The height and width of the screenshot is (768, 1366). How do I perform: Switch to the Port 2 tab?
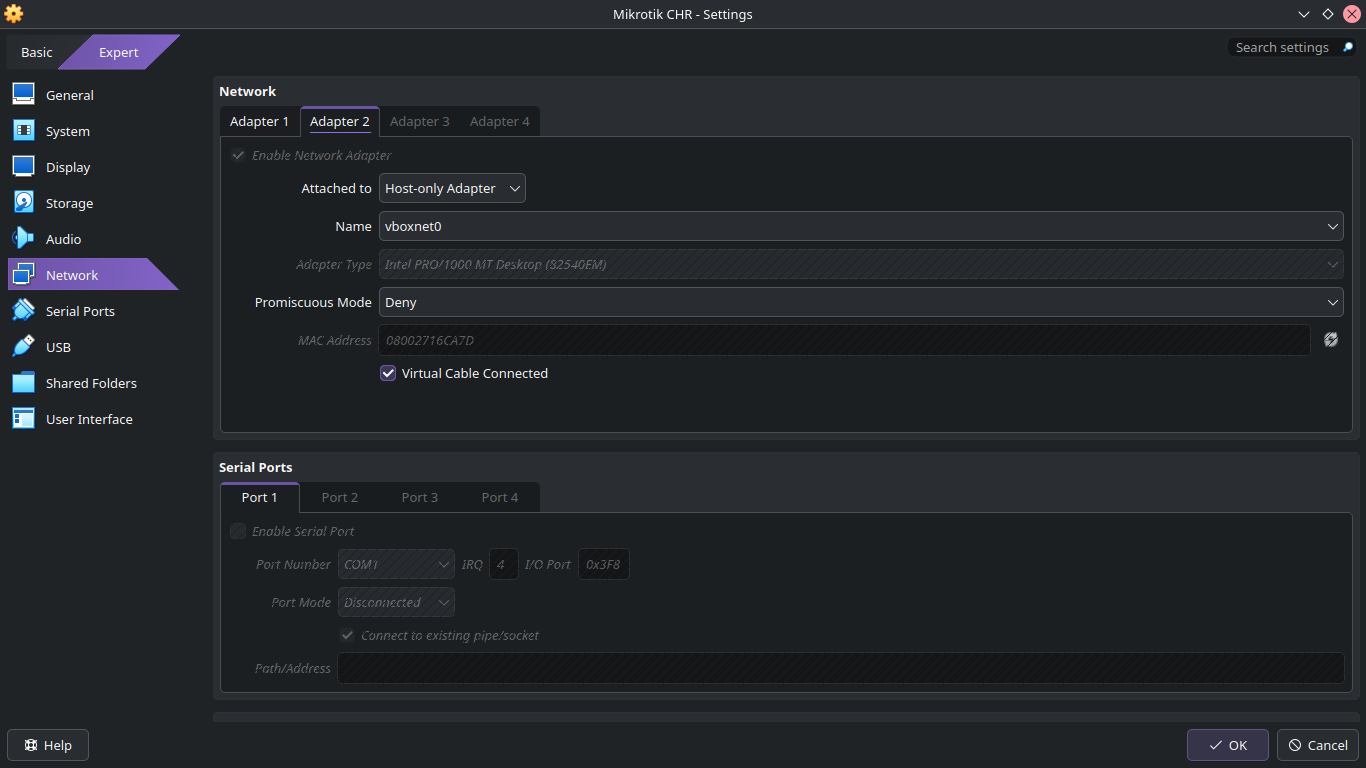coord(340,497)
